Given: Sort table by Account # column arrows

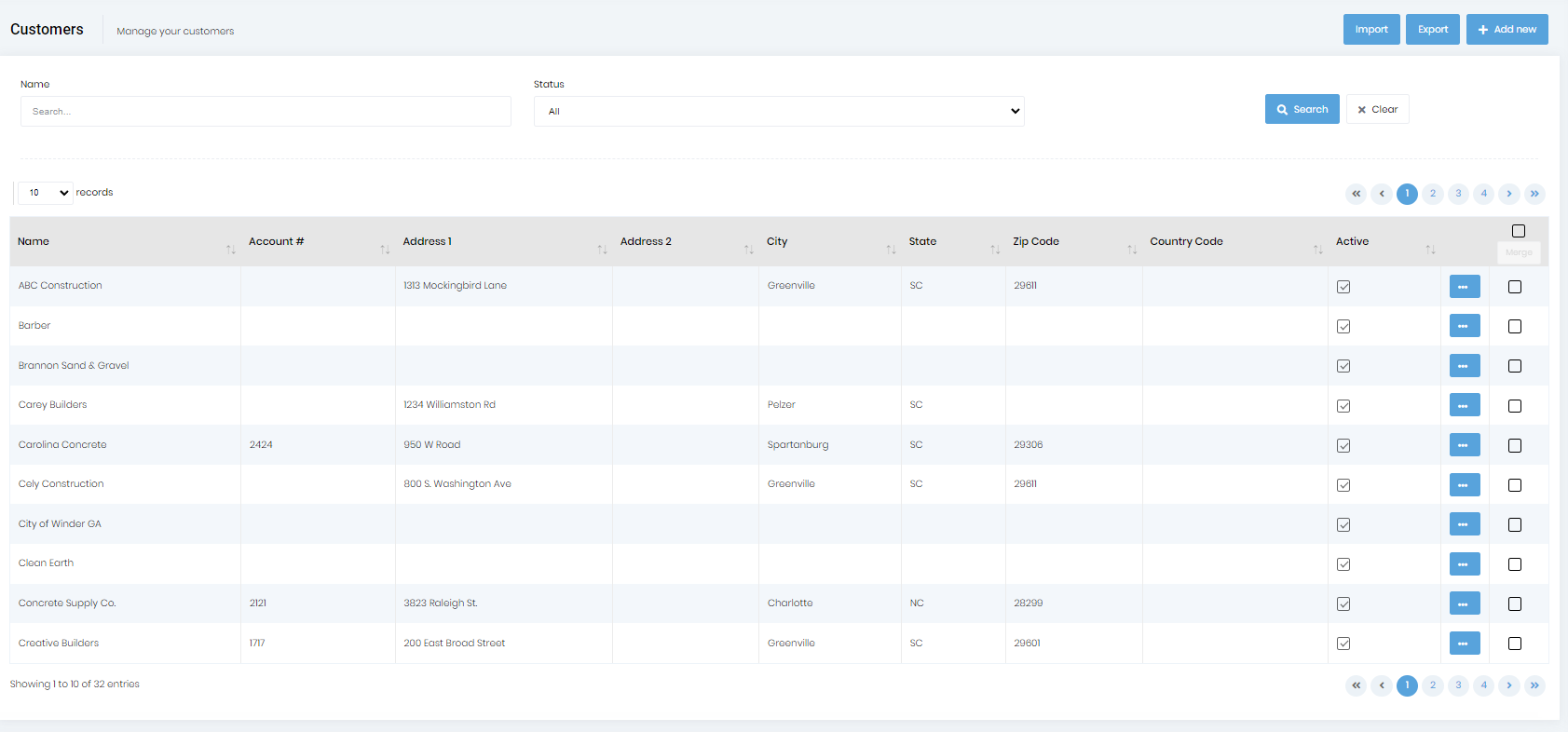Looking at the screenshot, I should click(x=385, y=250).
